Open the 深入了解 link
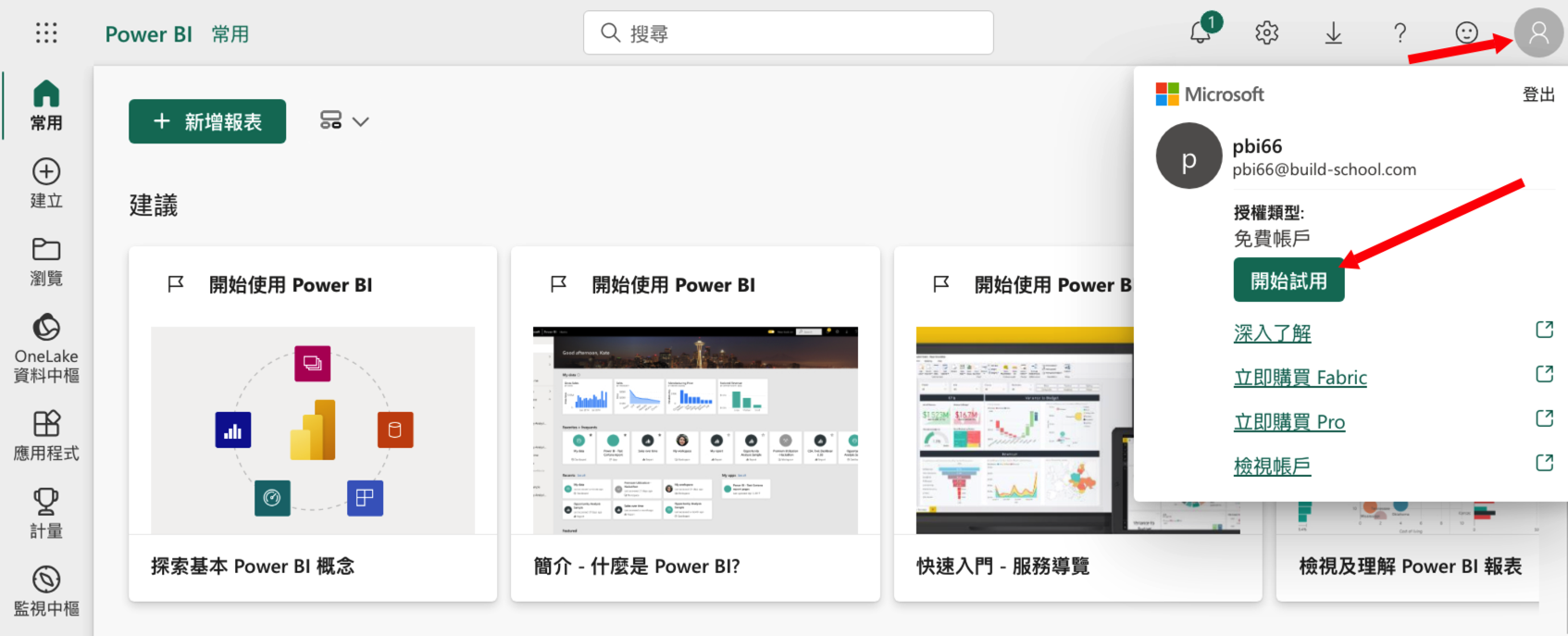 click(1272, 333)
